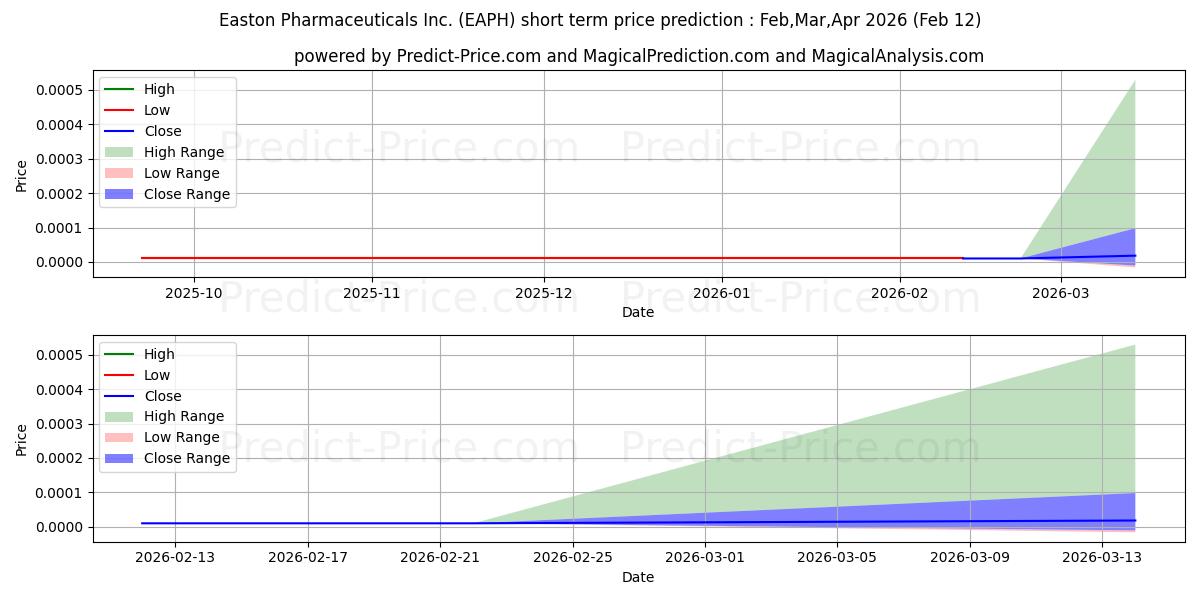The height and width of the screenshot is (600, 1200).
Task: Click the 0.0005 price tick on top chart
Action: [x=60, y=90]
